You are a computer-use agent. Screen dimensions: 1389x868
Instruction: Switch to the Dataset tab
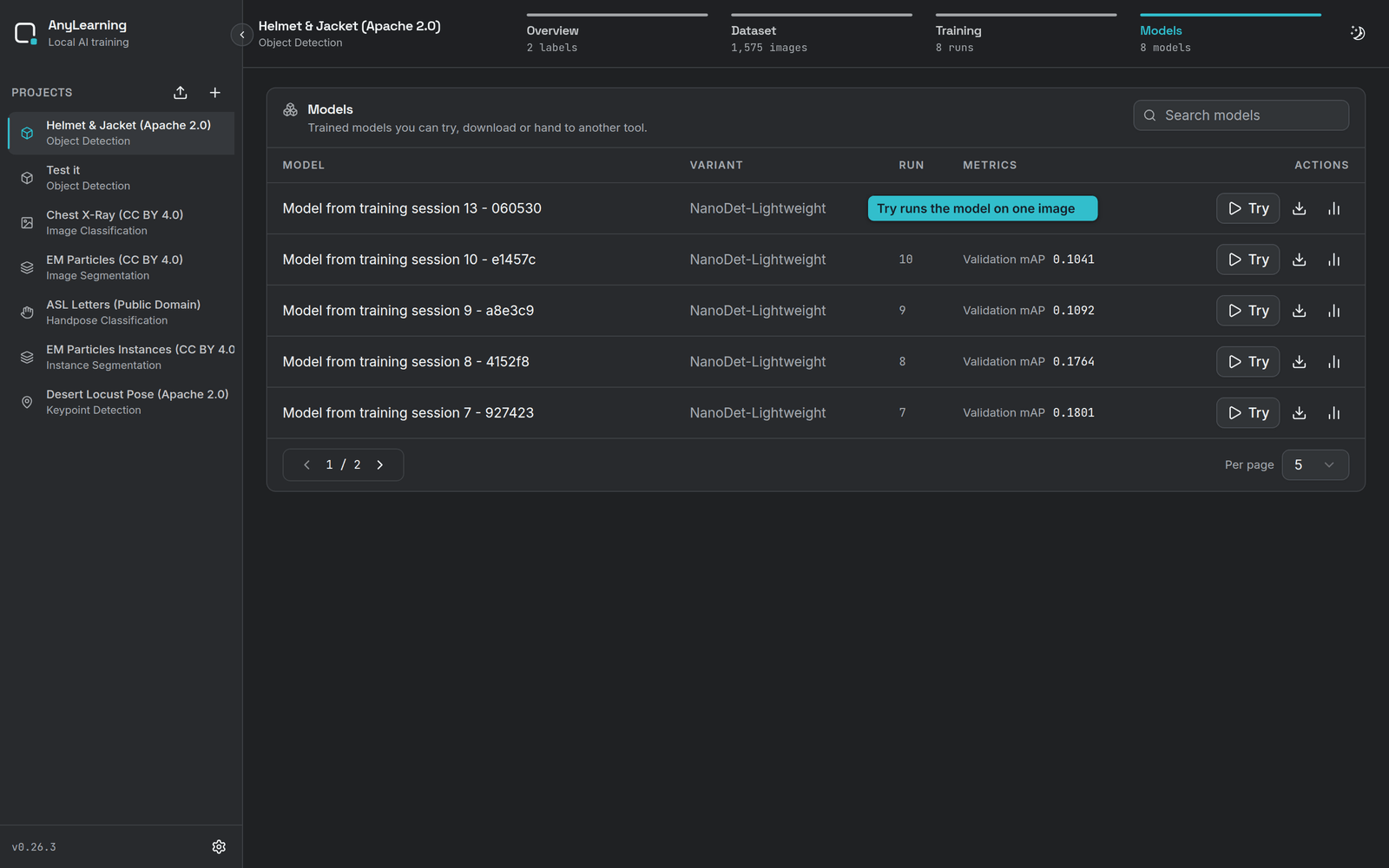tap(821, 35)
